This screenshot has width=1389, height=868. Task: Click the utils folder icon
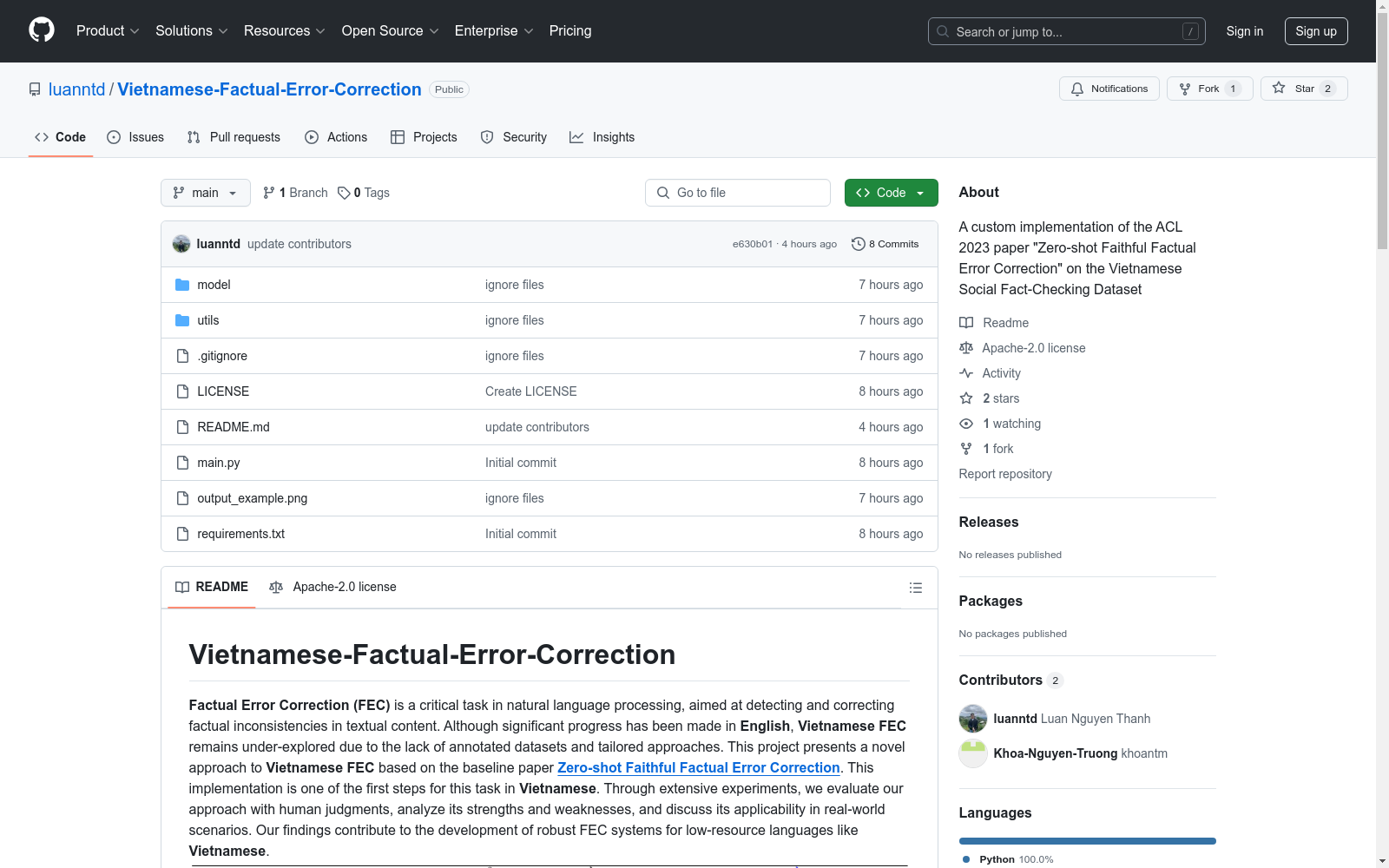coord(182,320)
